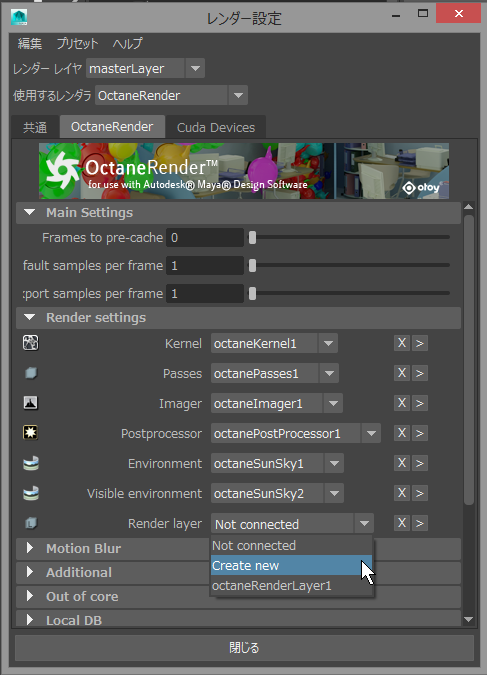Open the octaneSunSky2 Visible environment dropdown
The width and height of the screenshot is (487, 675).
coord(334,493)
